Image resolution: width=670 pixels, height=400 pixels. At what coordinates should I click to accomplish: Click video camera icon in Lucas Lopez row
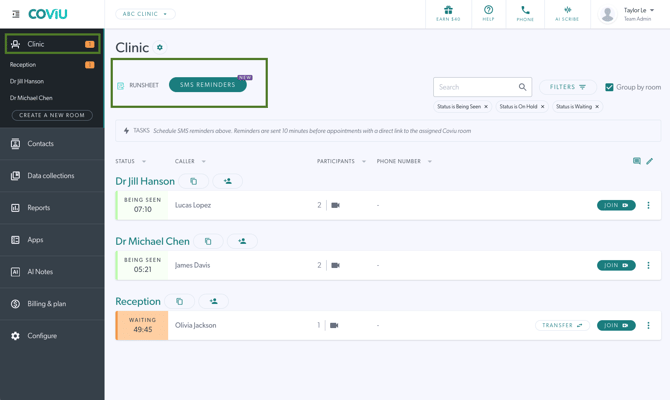pos(335,205)
